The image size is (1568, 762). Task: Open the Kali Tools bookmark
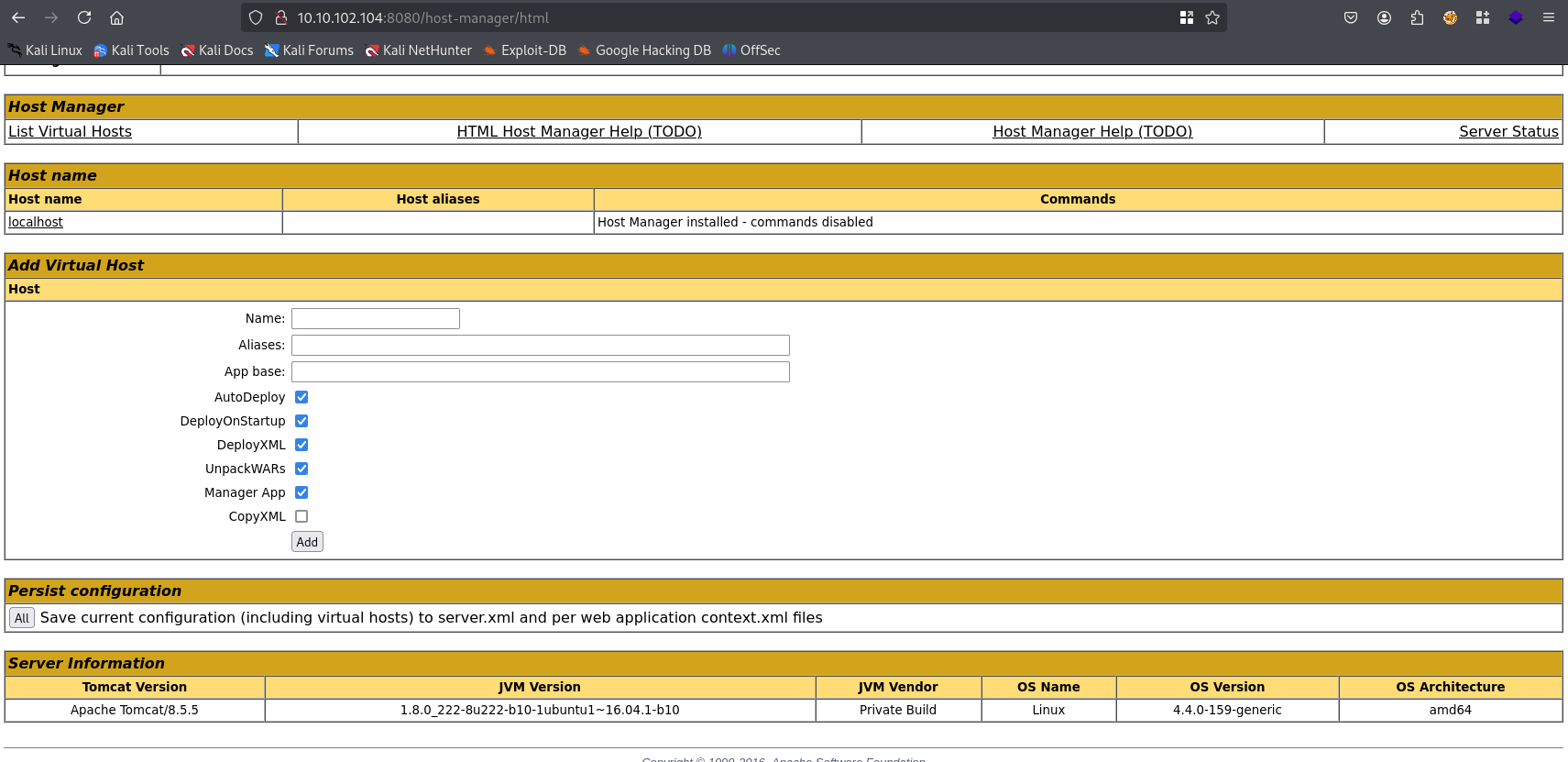tap(131, 50)
